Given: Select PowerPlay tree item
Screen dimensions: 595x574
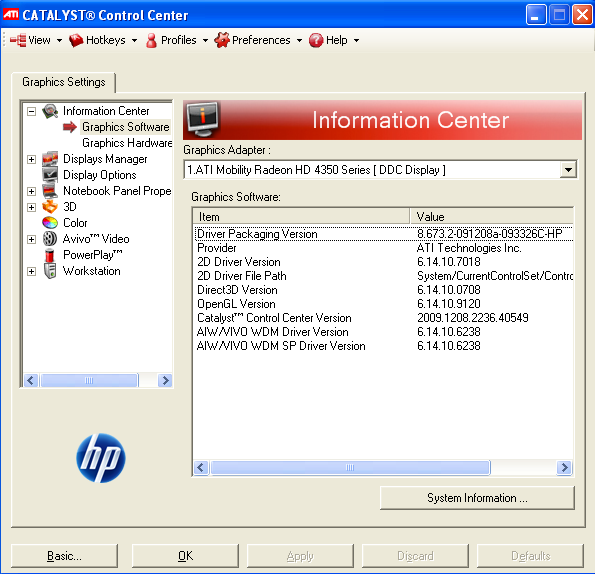Looking at the screenshot, I should point(93,255).
